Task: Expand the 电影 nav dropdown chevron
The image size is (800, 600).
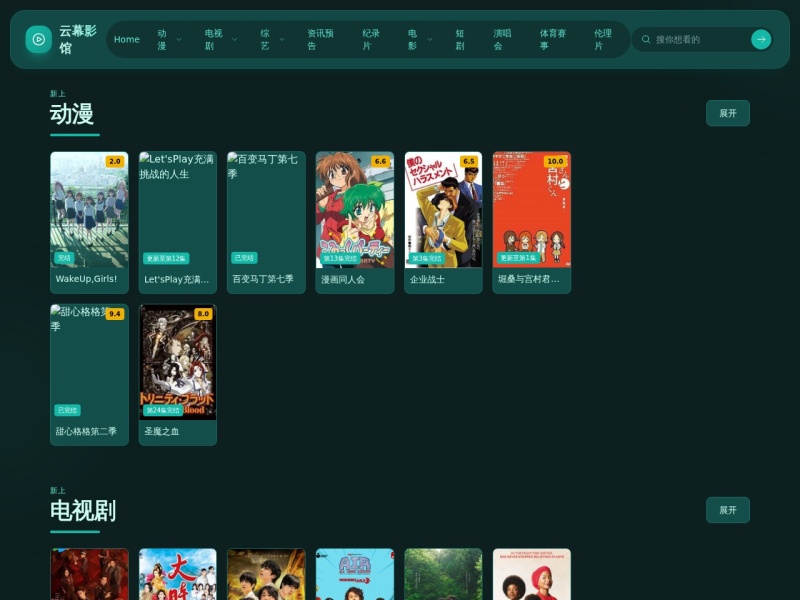Action: click(x=430, y=39)
